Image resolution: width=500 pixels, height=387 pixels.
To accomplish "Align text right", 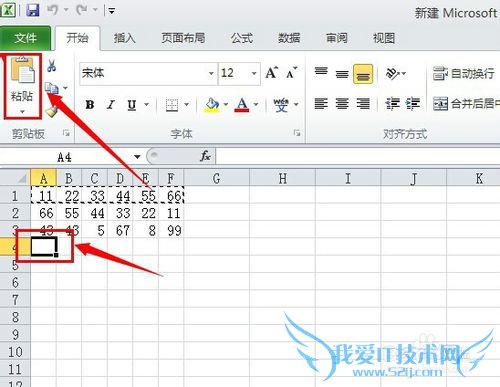I will [x=363, y=104].
